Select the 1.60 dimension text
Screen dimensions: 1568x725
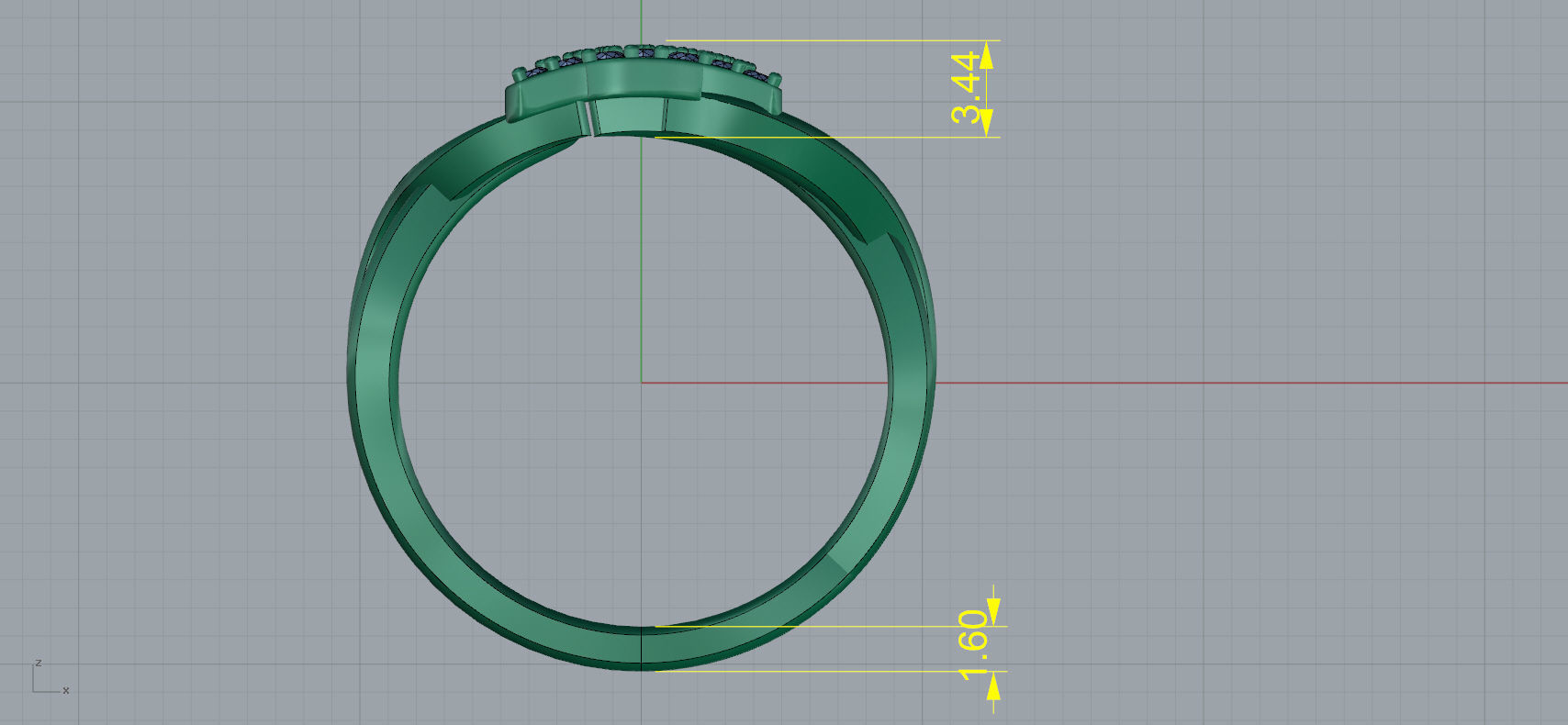(973, 645)
